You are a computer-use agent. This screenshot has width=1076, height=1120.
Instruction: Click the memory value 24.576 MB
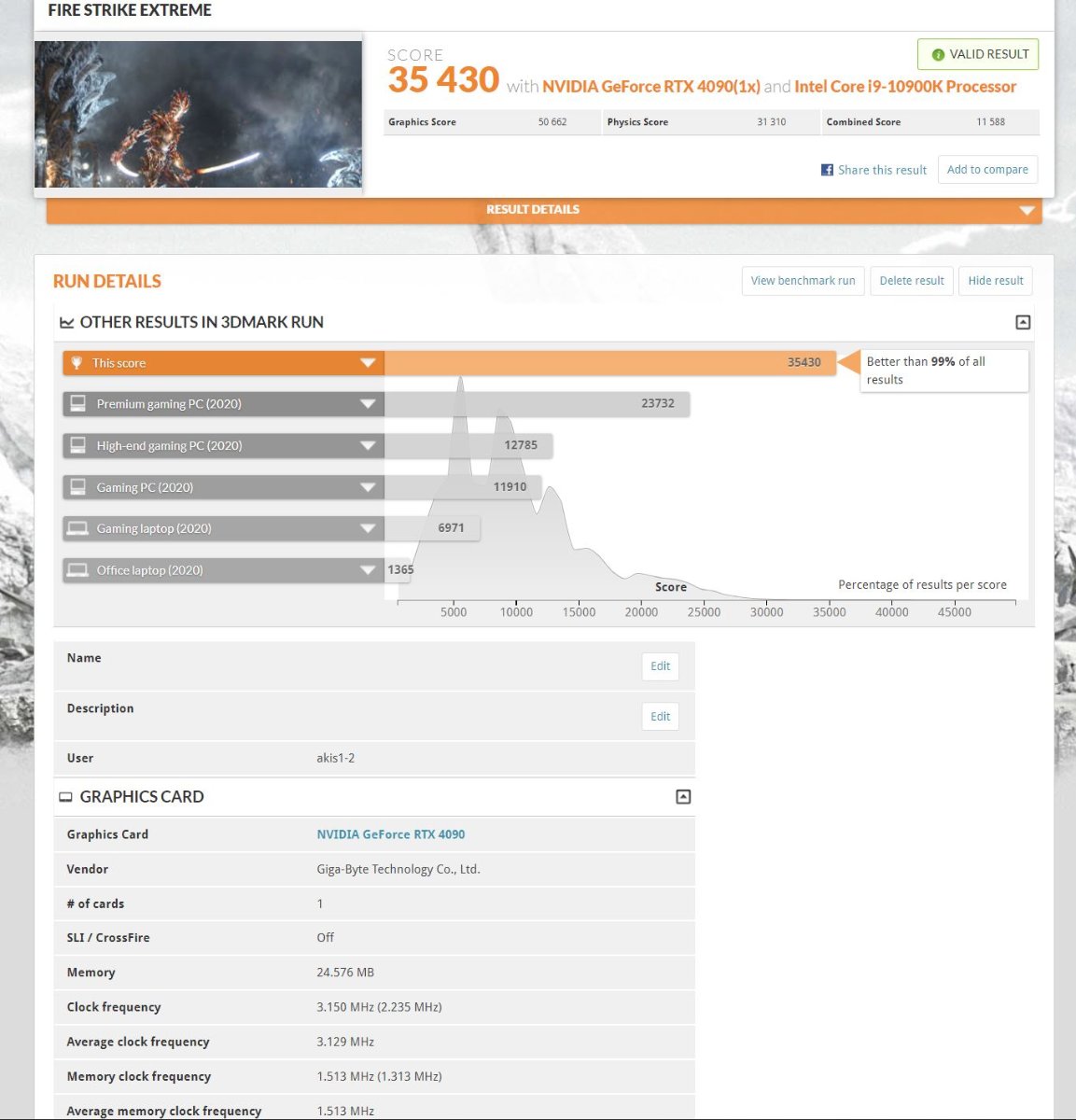[x=345, y=973]
